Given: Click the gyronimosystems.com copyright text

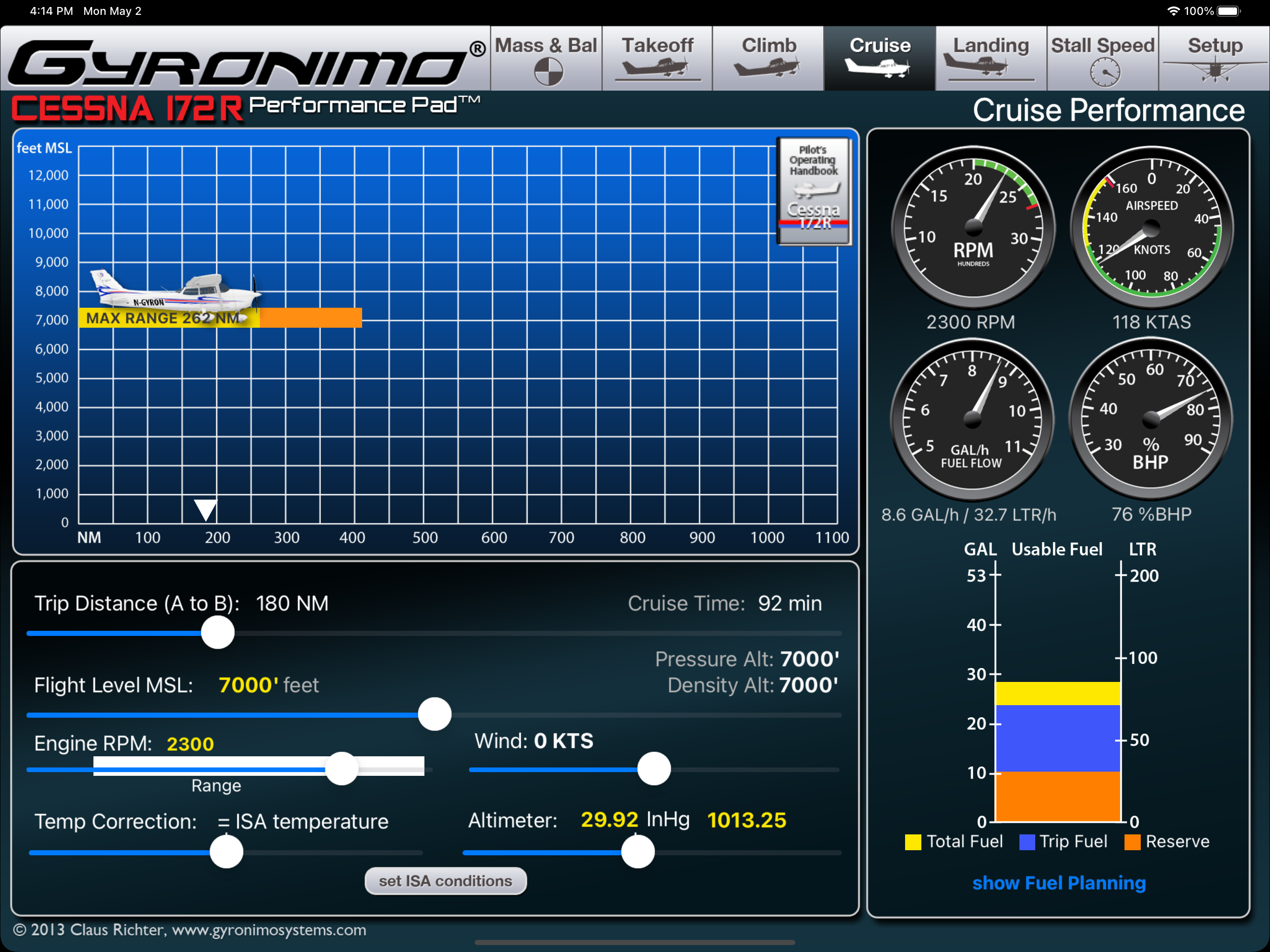Looking at the screenshot, I should 190,930.
